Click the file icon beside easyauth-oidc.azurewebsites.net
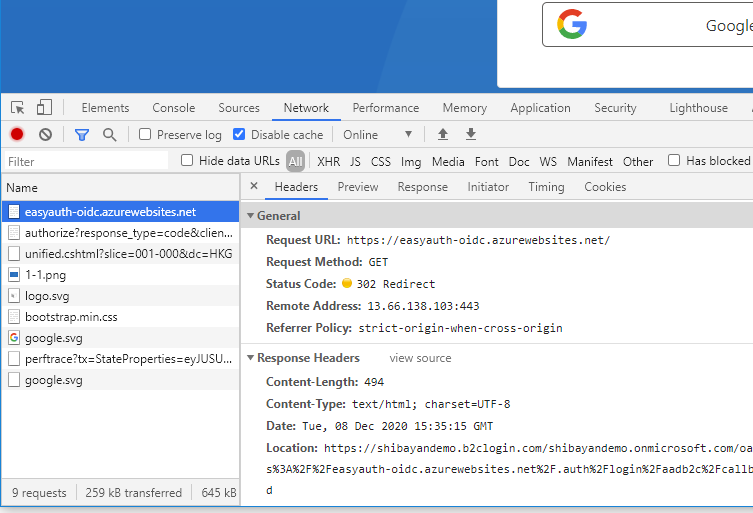 pos(14,212)
